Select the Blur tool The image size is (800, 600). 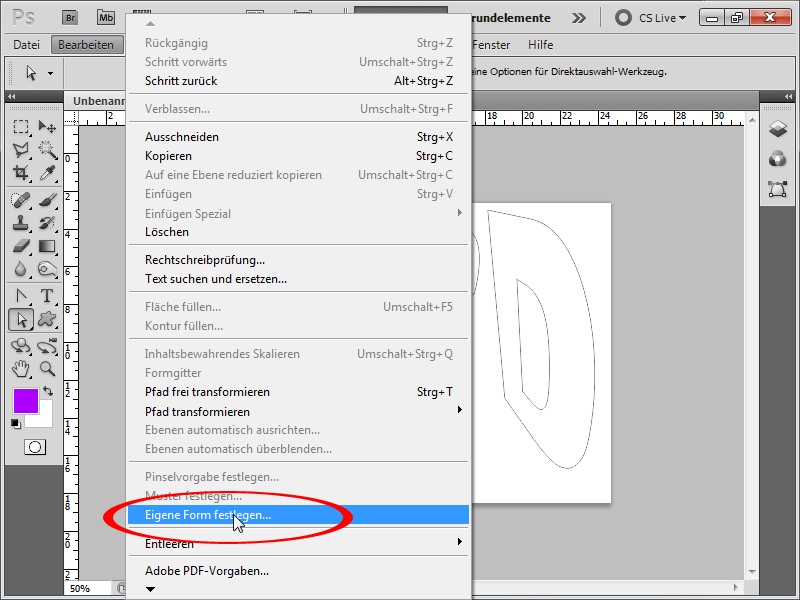click(x=21, y=269)
